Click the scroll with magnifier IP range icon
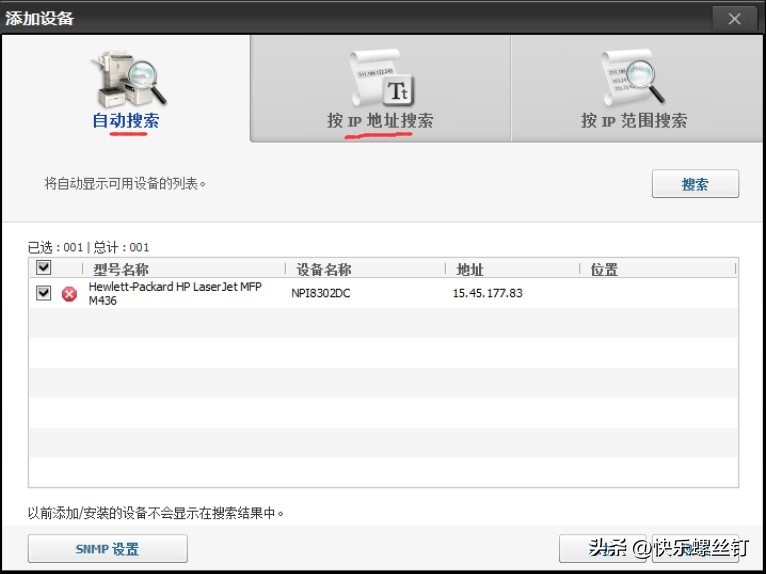 (633, 78)
